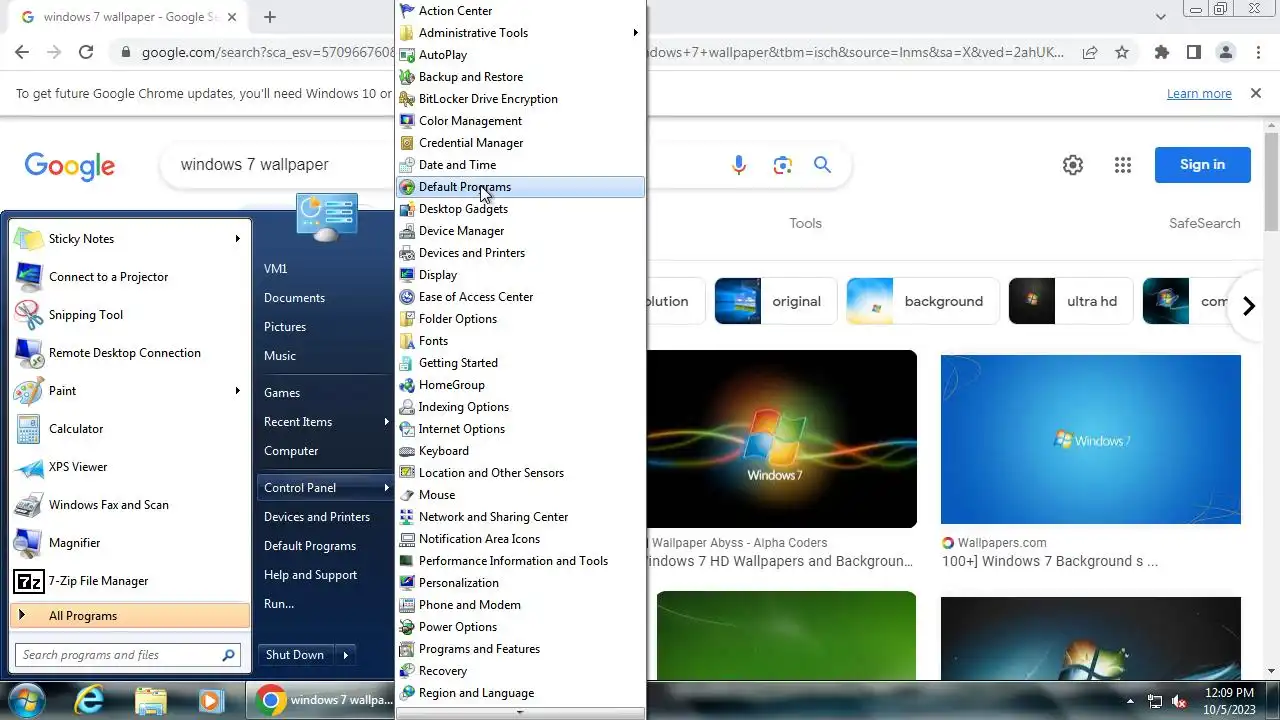Open the Sticky Notes icon in Start menu

coord(29,239)
